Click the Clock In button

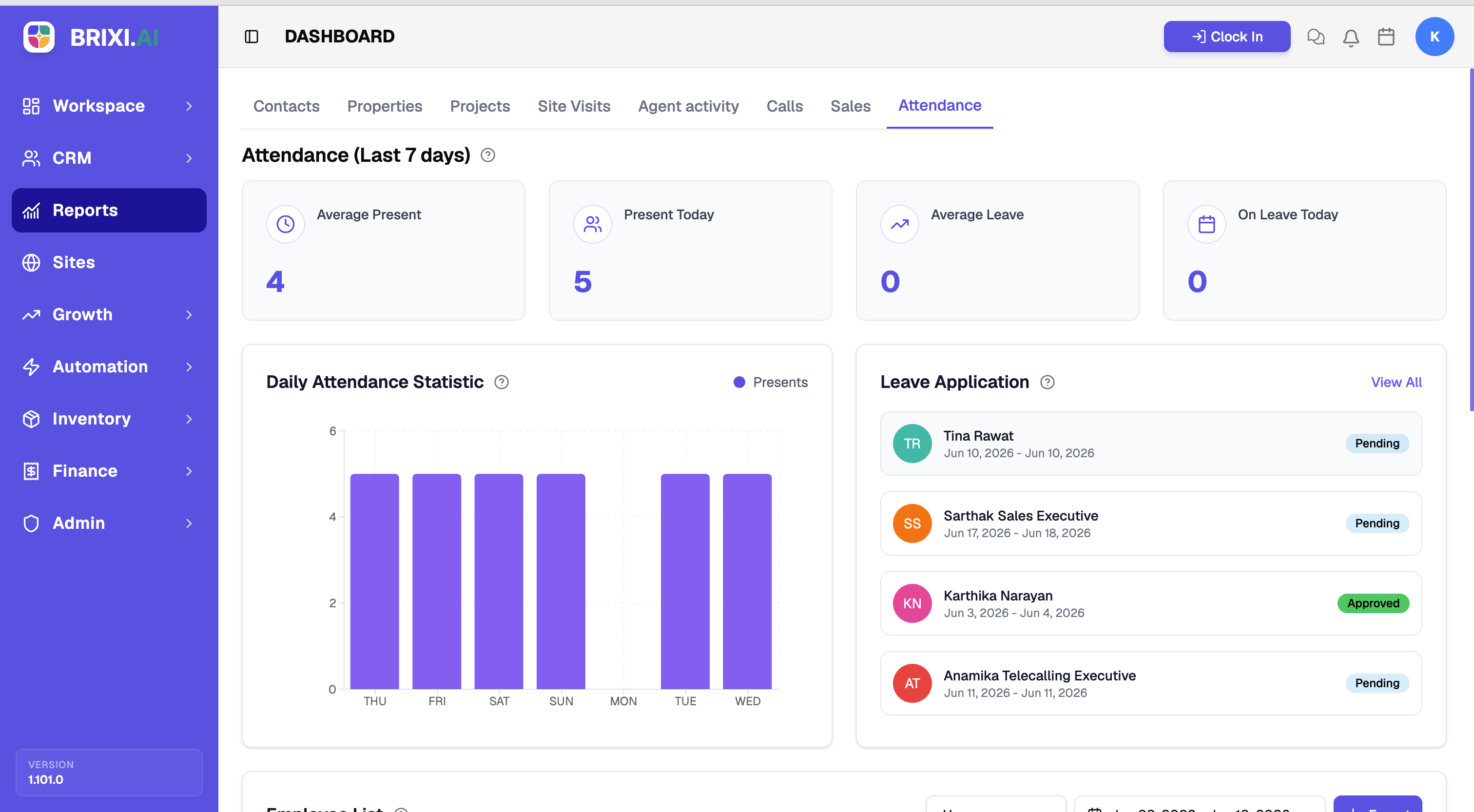[x=1227, y=37]
